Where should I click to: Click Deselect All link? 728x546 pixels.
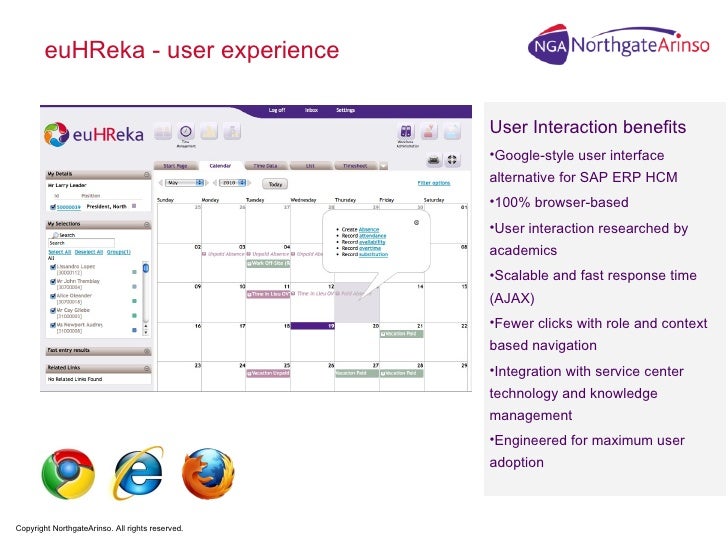89,252
